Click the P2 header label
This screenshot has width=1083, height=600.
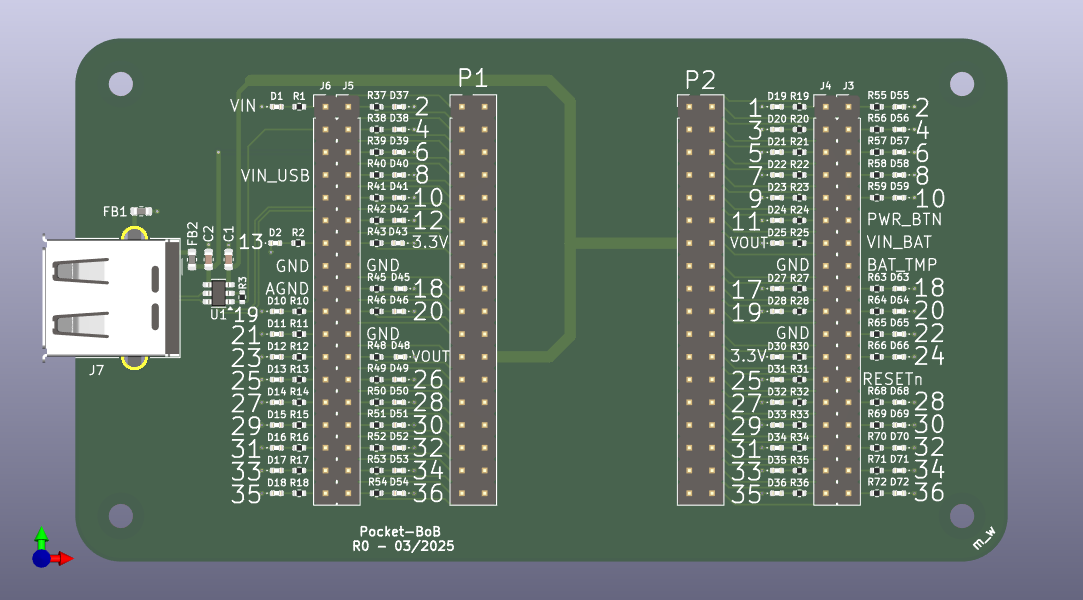[700, 80]
